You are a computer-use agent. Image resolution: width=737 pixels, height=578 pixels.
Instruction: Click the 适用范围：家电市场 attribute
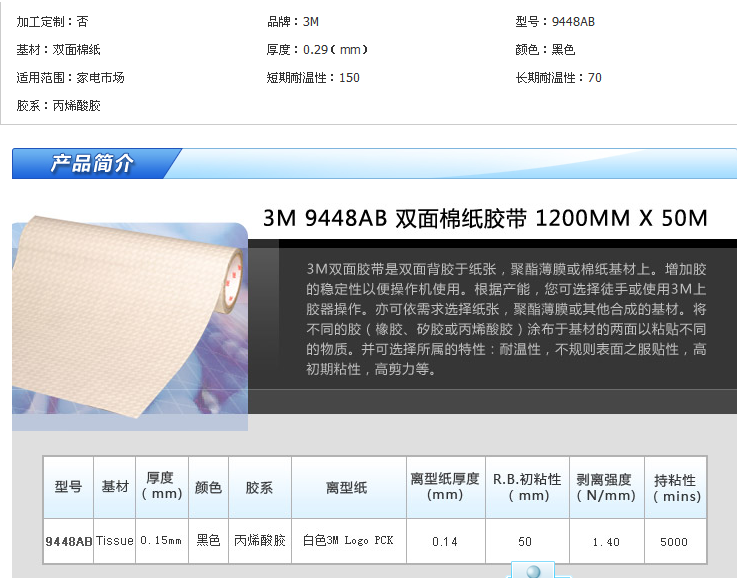tap(71, 78)
